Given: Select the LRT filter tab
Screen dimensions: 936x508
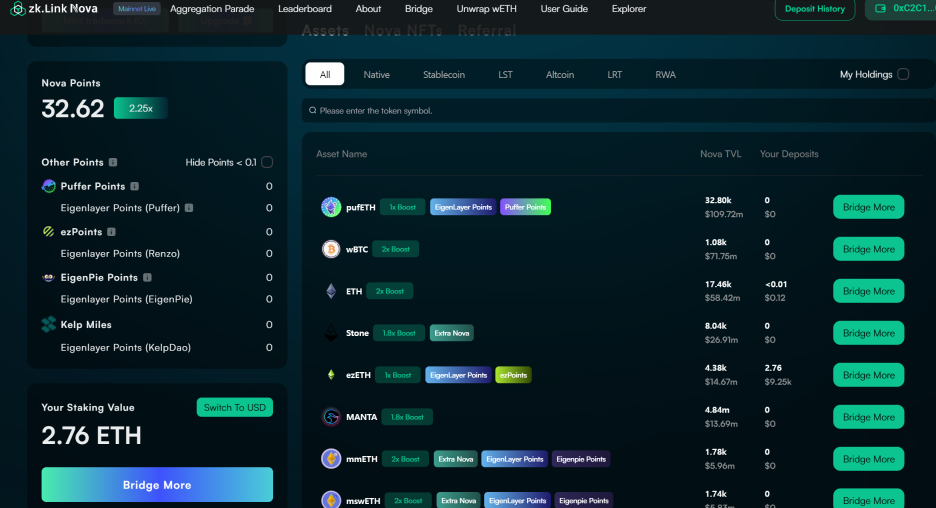Looking at the screenshot, I should [x=614, y=75].
